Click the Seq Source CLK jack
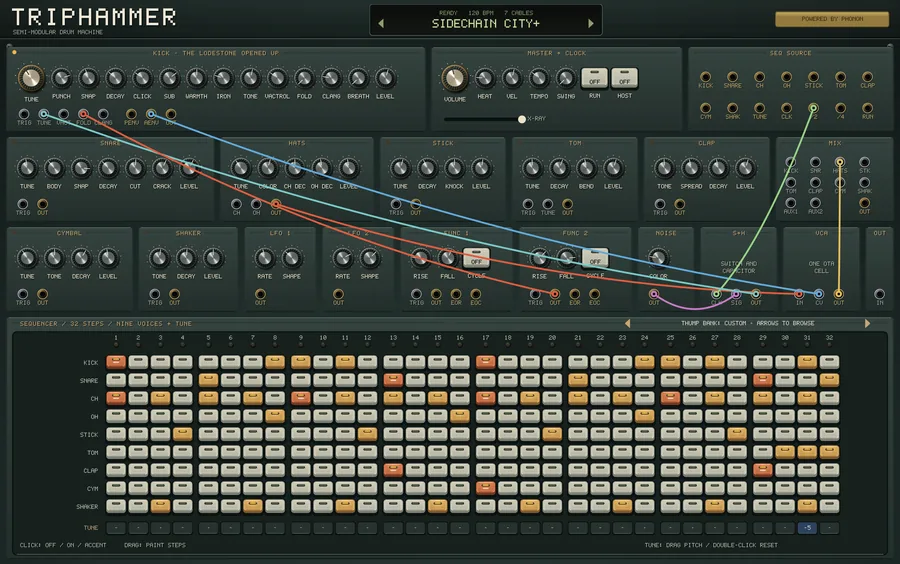This screenshot has width=900, height=564. 786,108
